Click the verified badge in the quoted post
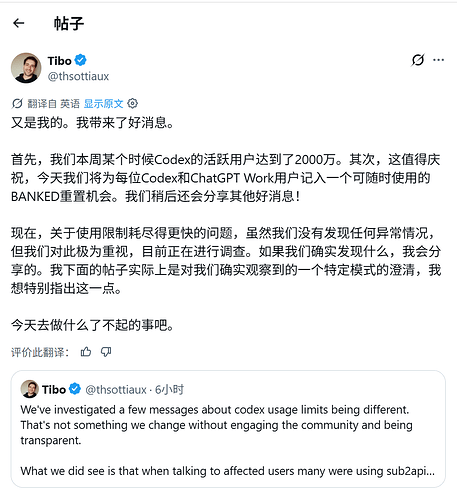 [75, 389]
